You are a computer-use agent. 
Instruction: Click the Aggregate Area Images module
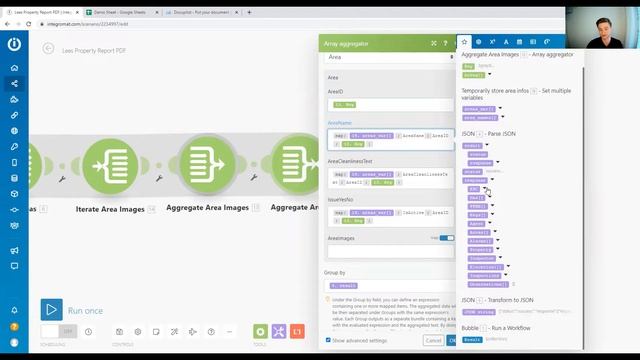tap(207, 164)
